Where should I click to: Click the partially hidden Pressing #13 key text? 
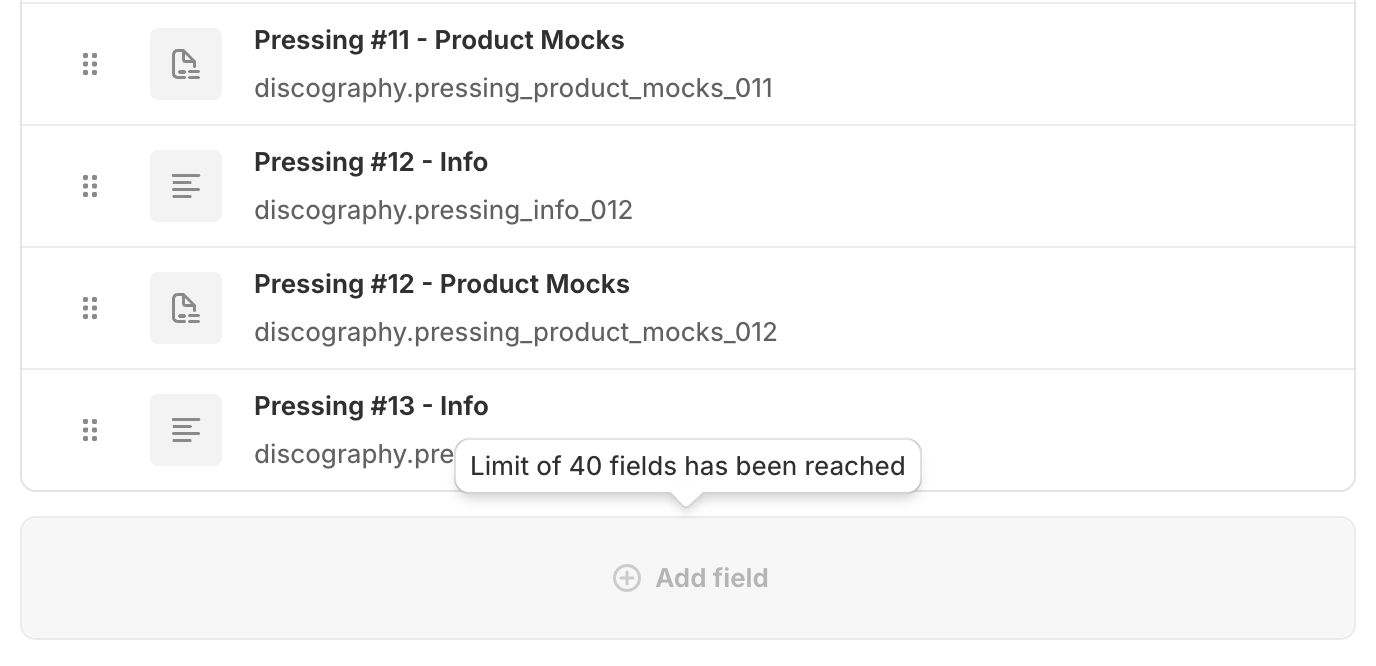(x=350, y=454)
